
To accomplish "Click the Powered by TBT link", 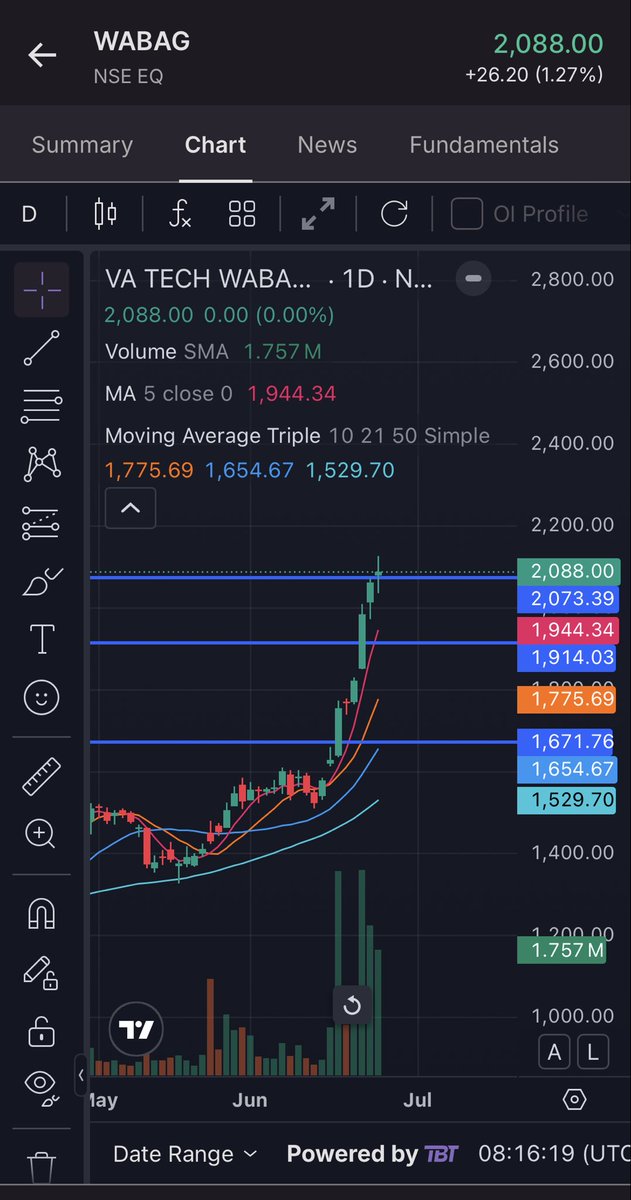I will tap(372, 1154).
